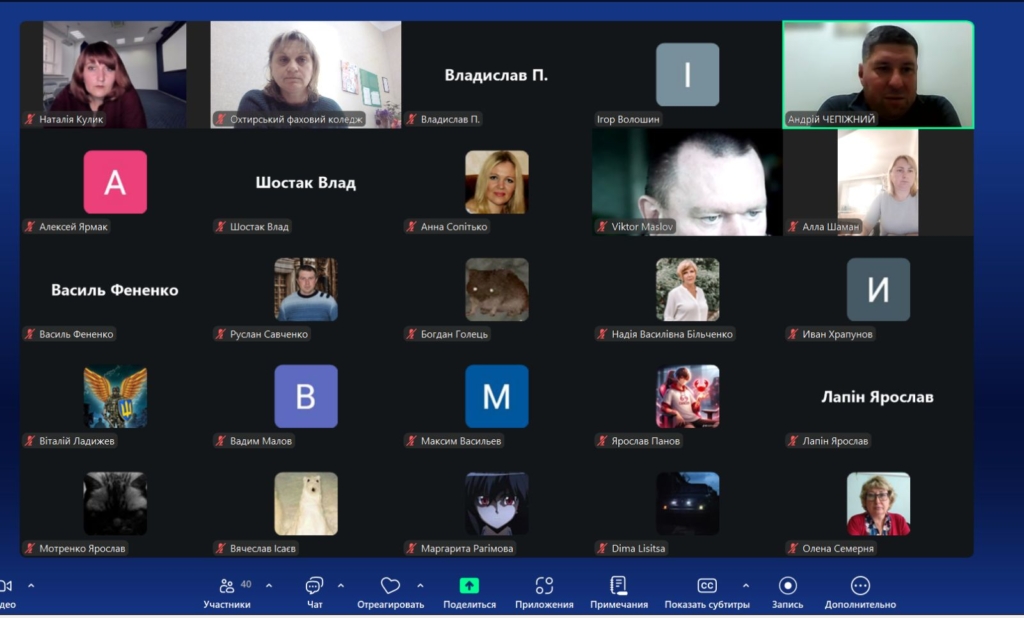Expand the chevron next to Отреагировать
Viewport: 1024px width, 618px height.
click(420, 585)
